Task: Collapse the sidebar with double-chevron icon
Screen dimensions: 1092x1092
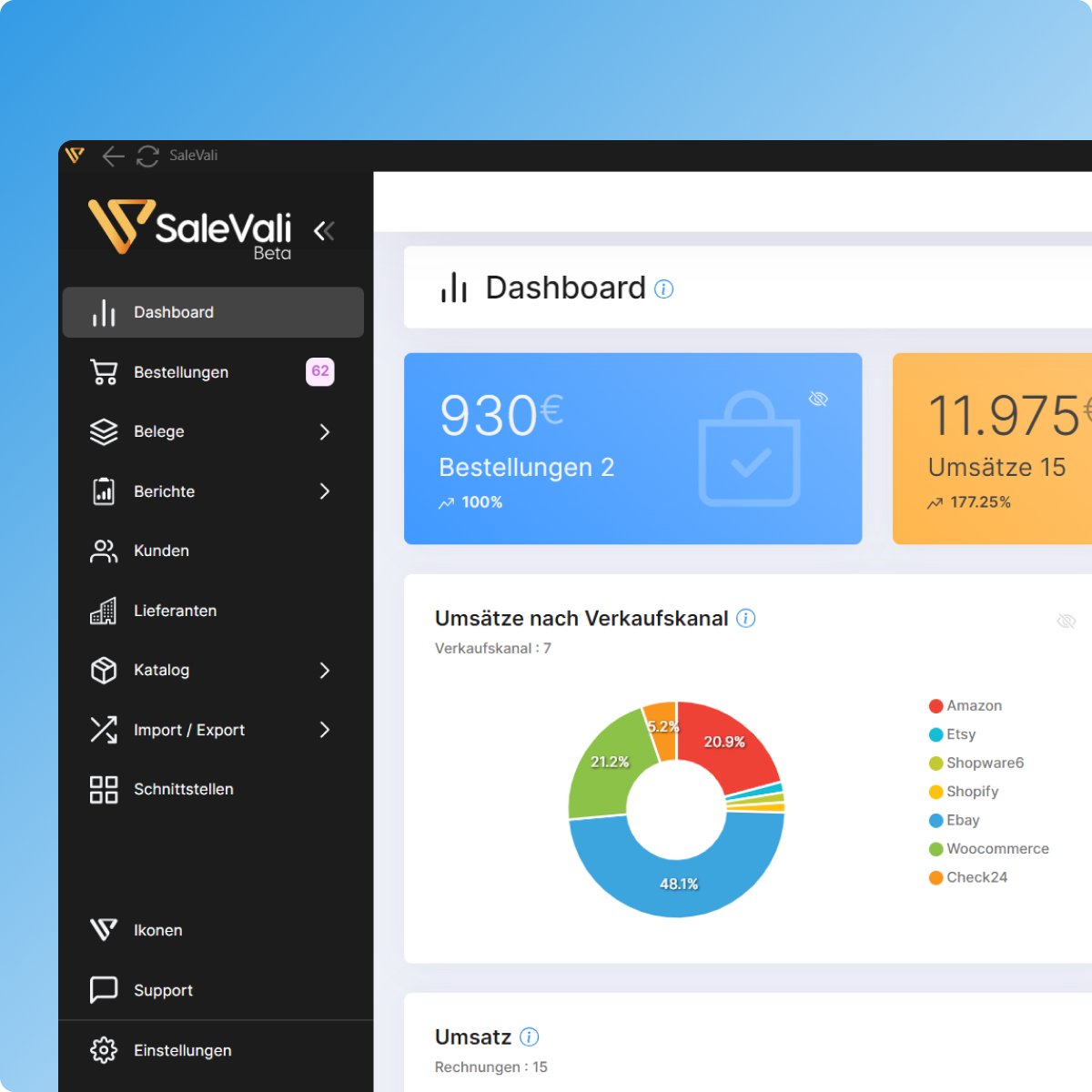Action: click(324, 231)
